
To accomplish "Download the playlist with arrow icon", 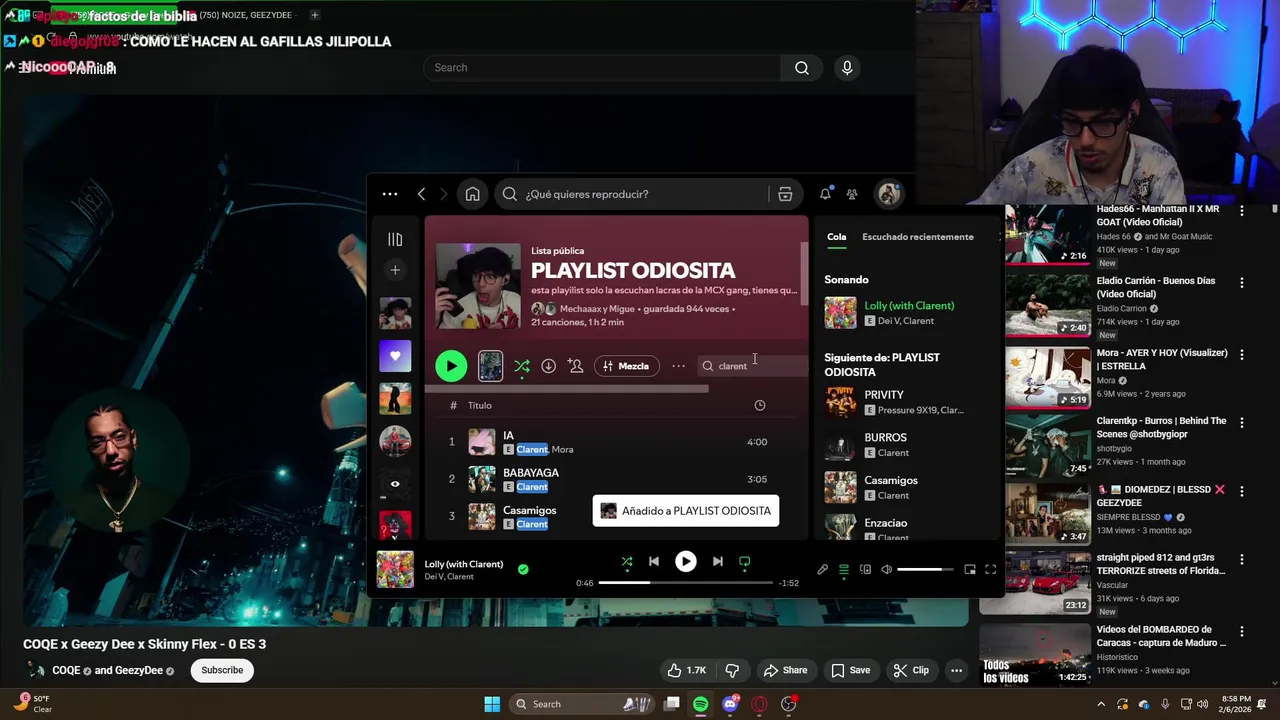I will (x=548, y=366).
